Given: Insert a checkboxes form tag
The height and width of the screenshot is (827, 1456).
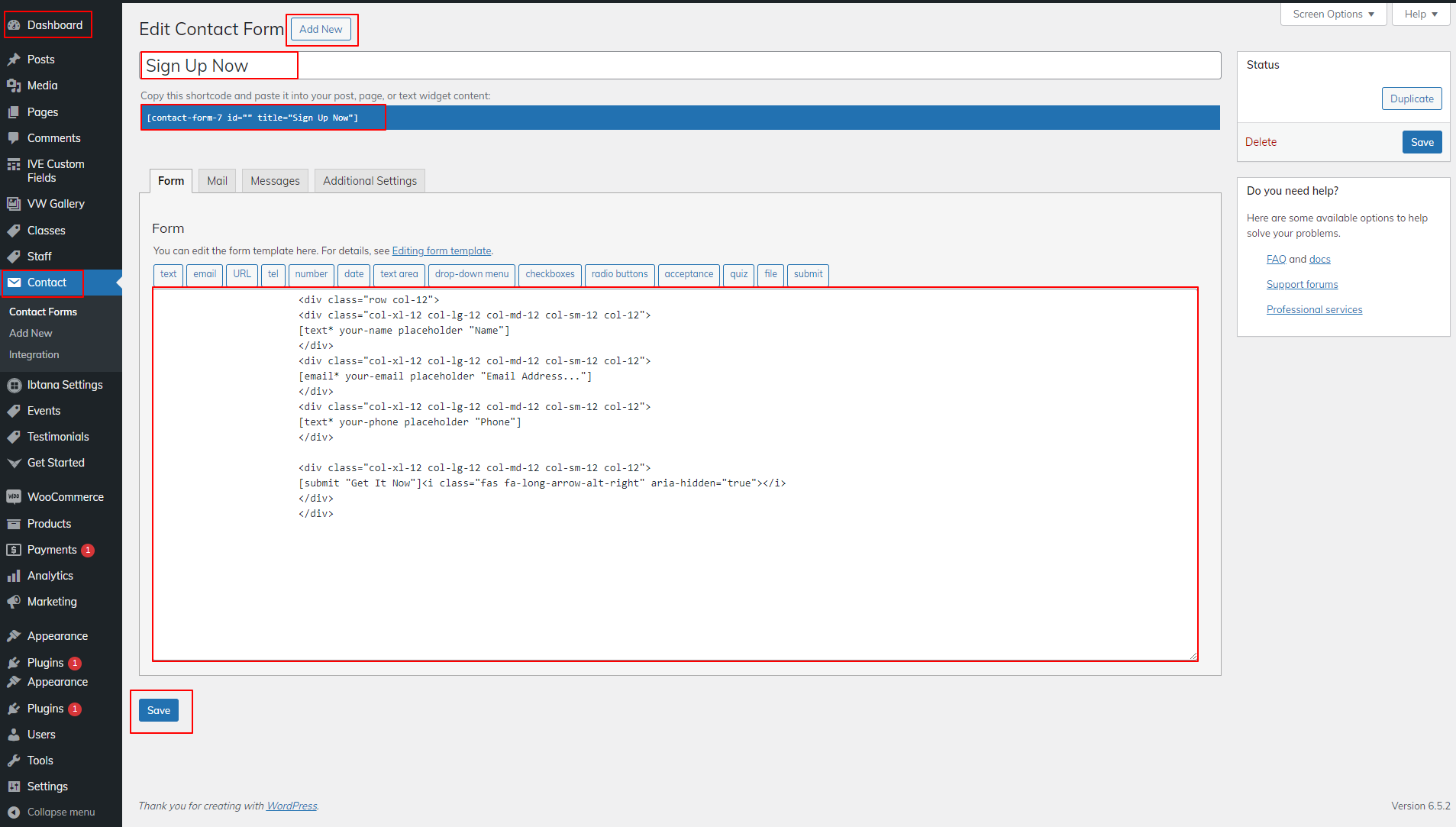Looking at the screenshot, I should point(550,274).
